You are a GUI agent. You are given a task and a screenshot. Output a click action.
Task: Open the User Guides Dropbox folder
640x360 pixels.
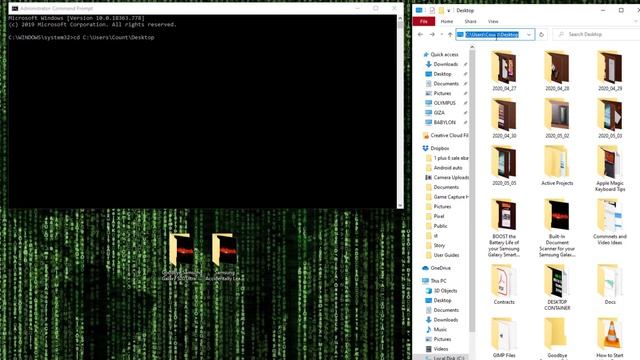[x=446, y=255]
